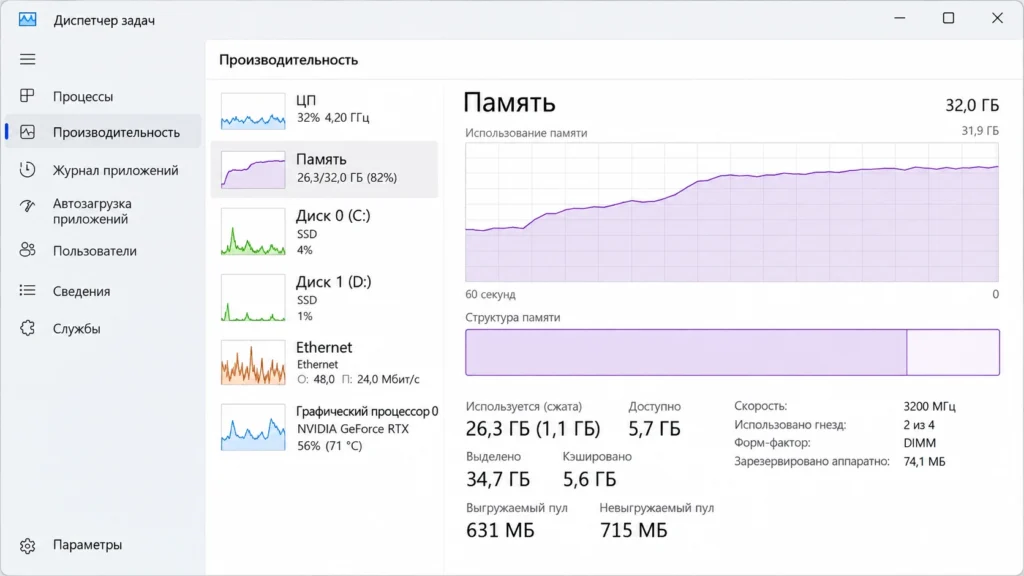
Task: Open Автозагрузка приложений section
Action: coord(103,211)
